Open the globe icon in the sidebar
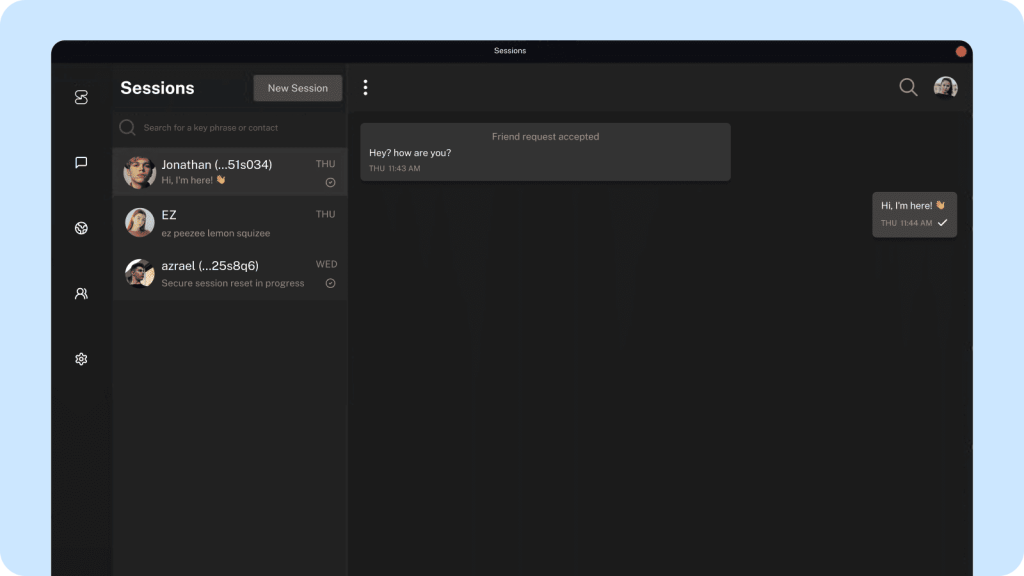 [x=81, y=228]
